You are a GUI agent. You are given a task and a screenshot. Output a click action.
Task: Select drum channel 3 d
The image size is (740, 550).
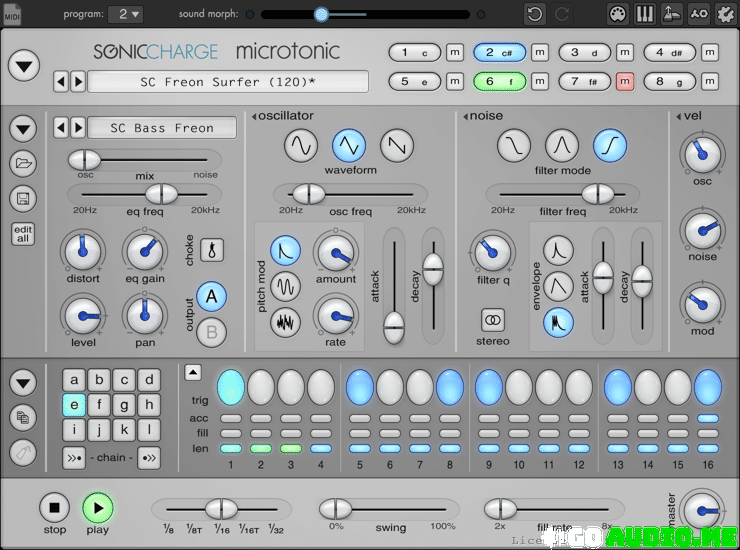pyautogui.click(x=585, y=52)
